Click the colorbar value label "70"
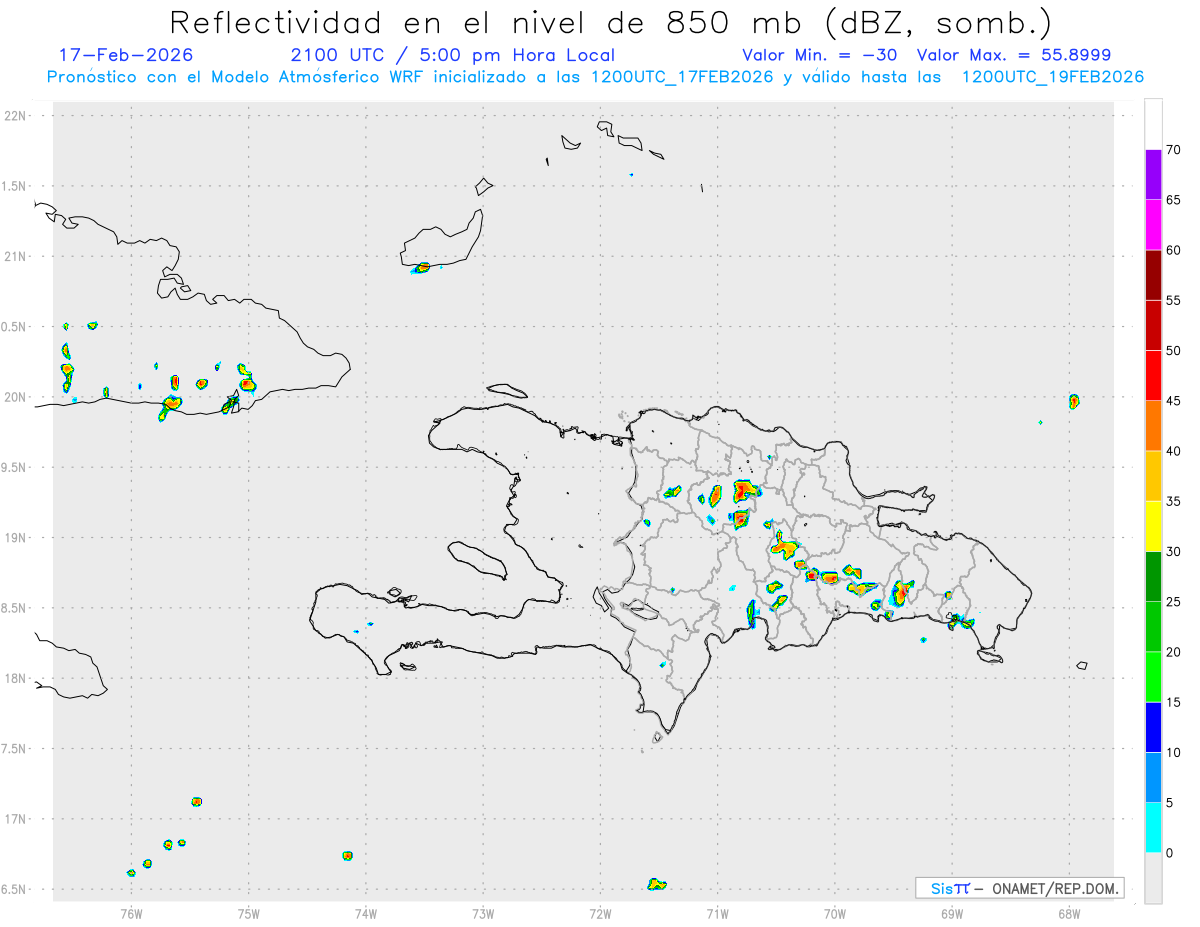Viewport: 1200px width, 927px height. click(x=1173, y=150)
